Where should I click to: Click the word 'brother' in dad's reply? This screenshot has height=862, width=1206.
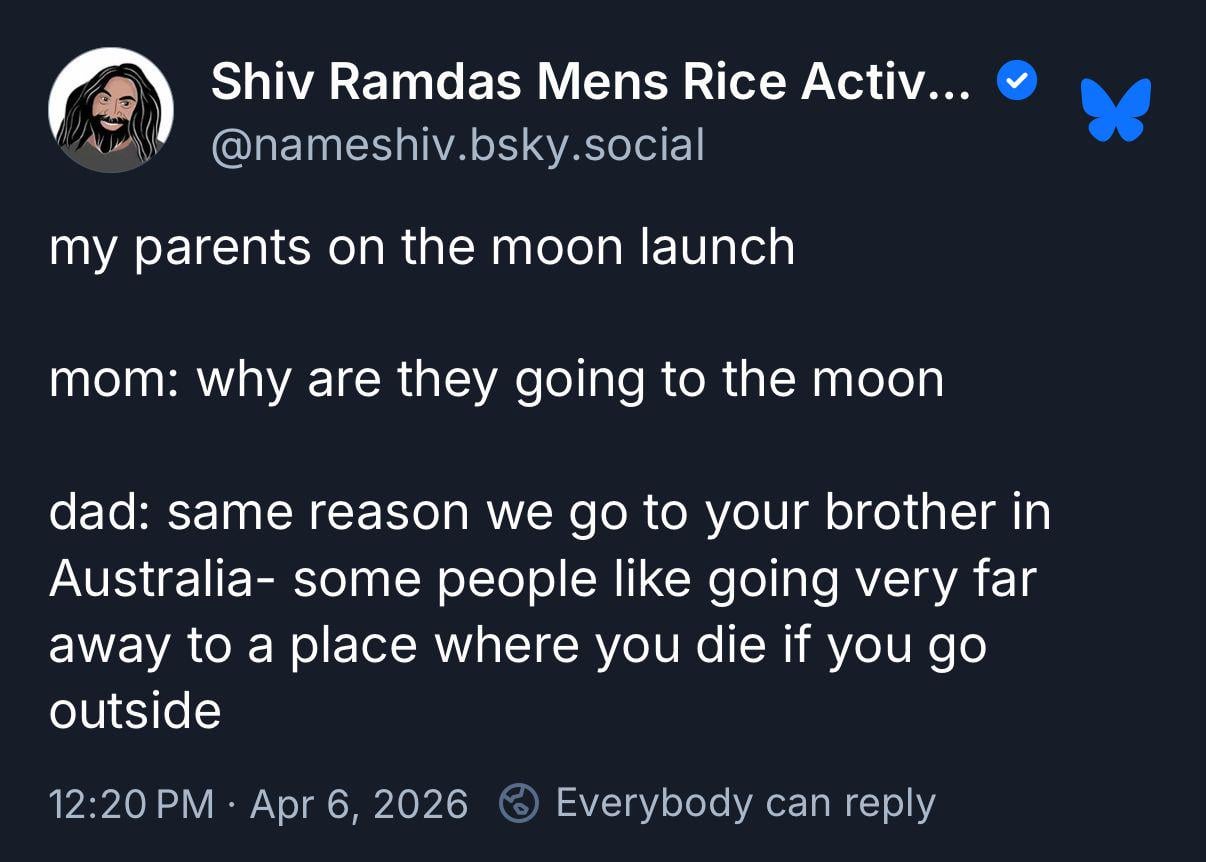910,512
